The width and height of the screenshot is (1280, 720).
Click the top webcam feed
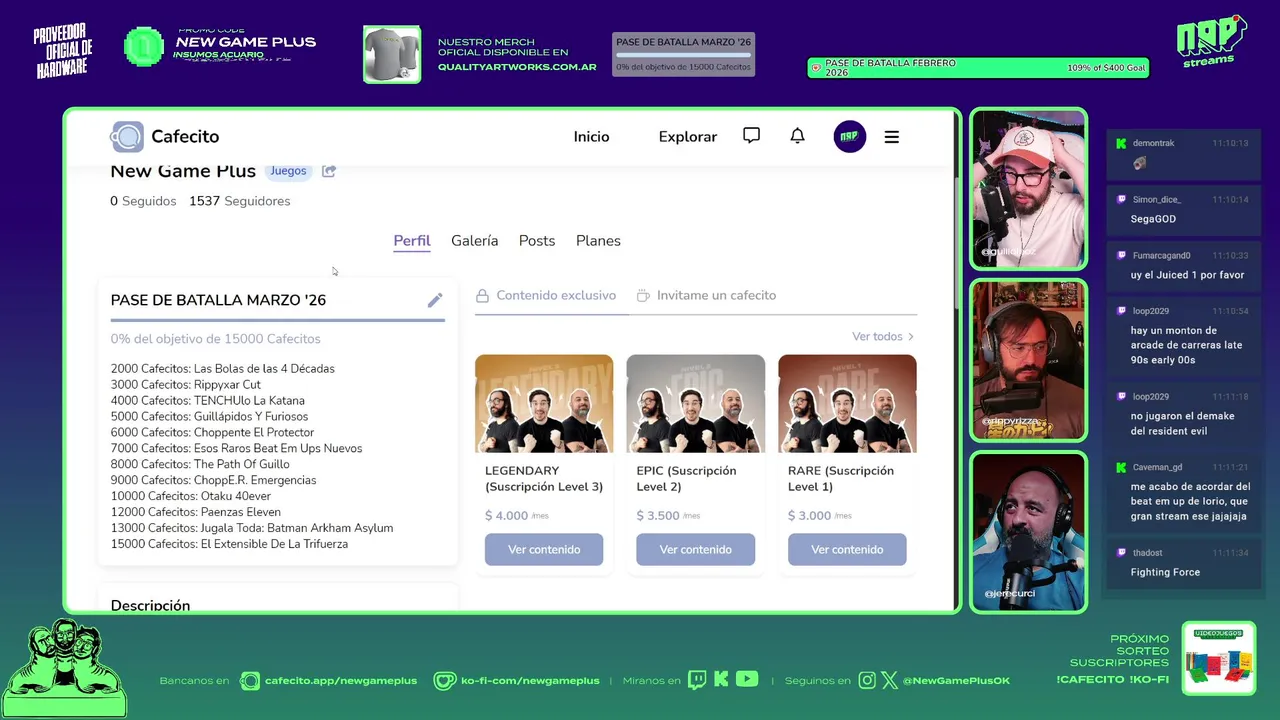(x=1028, y=189)
